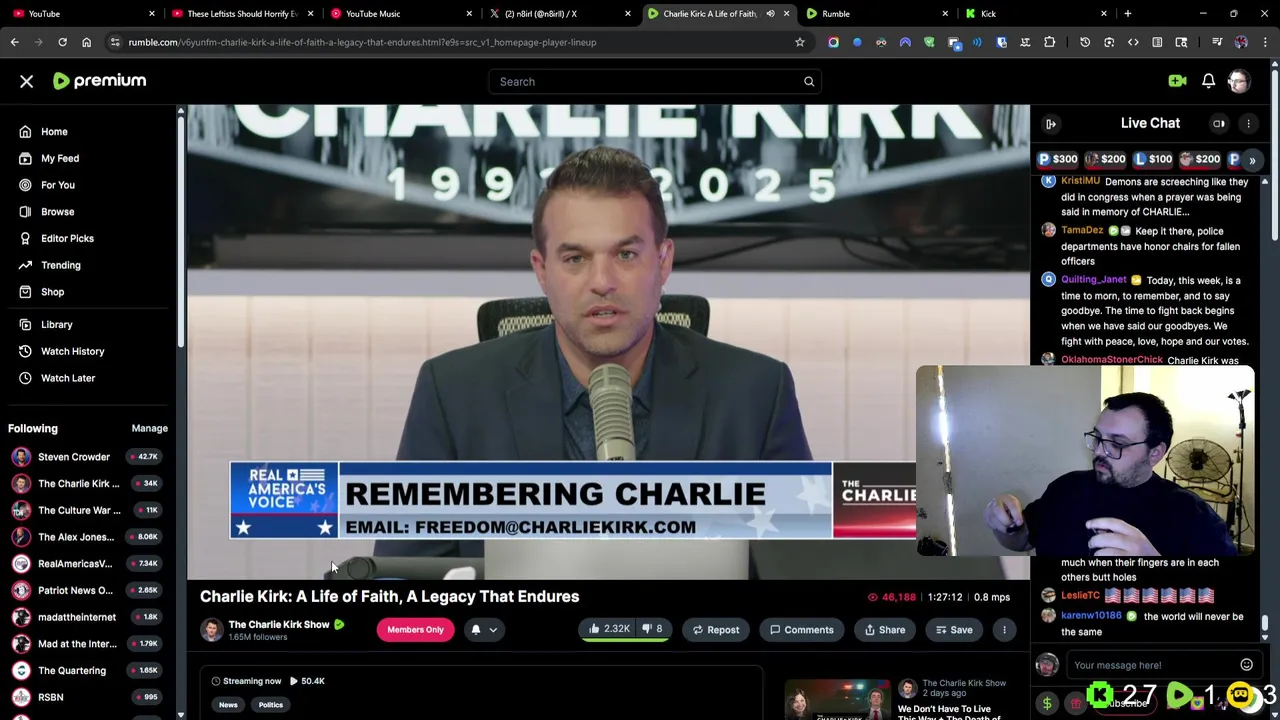
Task: Toggle the chat theater mode switch
Action: [x=1219, y=123]
